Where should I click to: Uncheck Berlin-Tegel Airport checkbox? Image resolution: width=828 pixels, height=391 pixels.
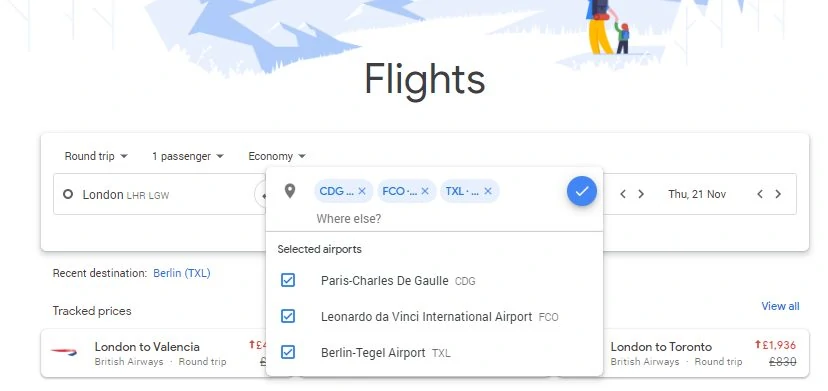tap(288, 352)
